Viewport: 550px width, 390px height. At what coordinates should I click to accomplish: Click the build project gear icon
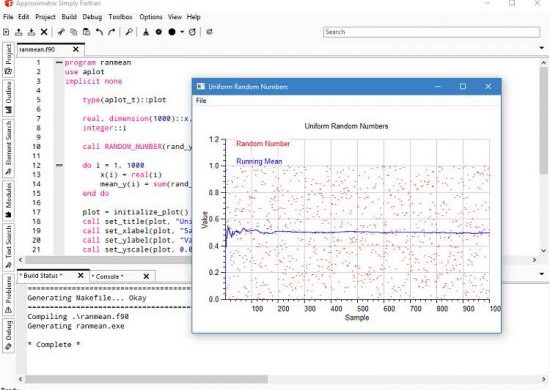[159, 32]
